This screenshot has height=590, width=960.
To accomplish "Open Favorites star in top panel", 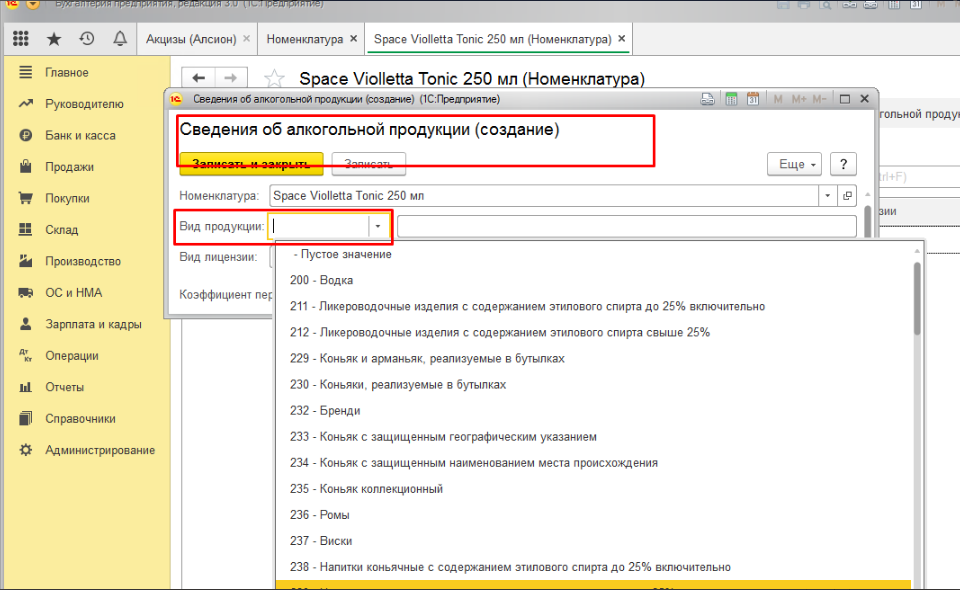I will pos(54,39).
